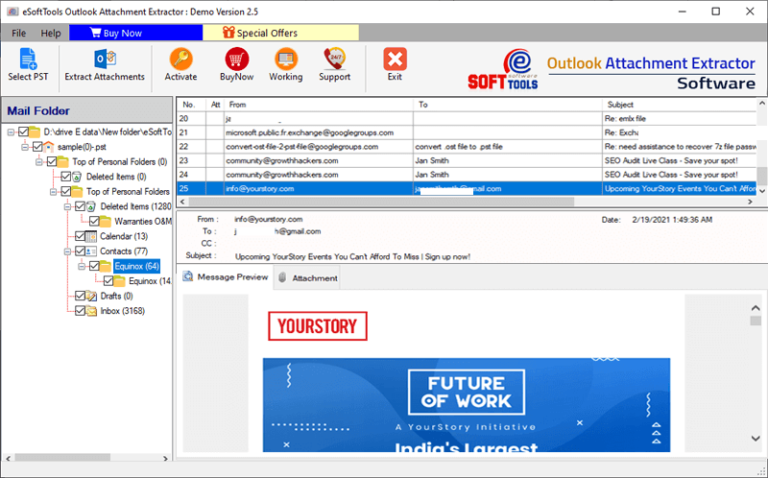Toggle Top of Personal Folders (0) checkbox

(x=51, y=162)
